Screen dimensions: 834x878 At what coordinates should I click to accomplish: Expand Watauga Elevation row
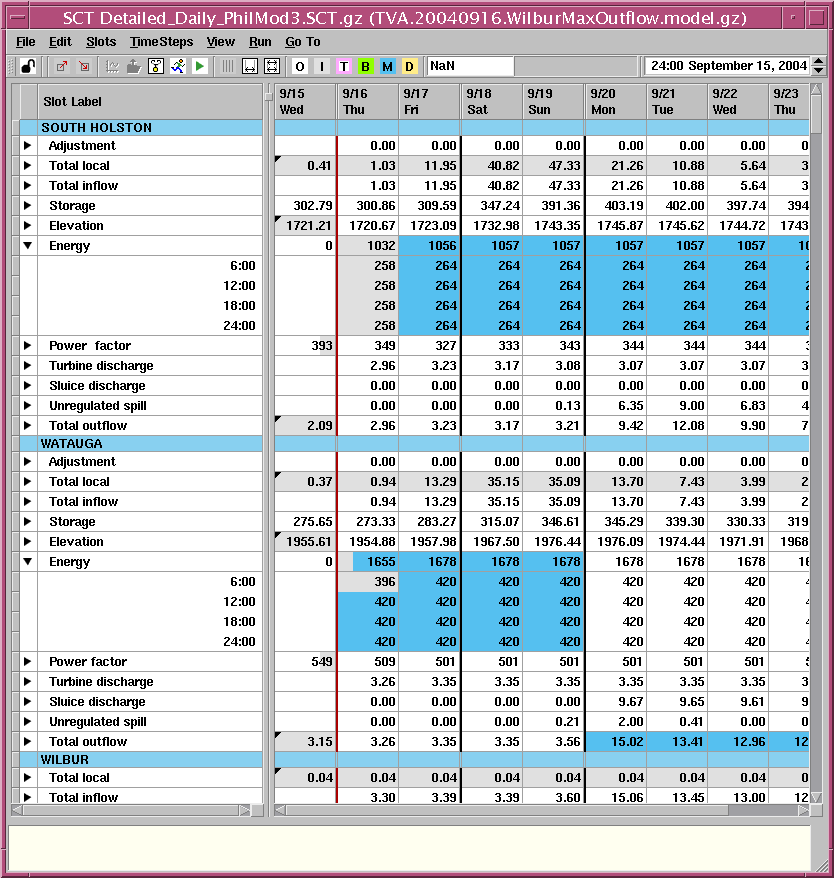pyautogui.click(x=27, y=541)
